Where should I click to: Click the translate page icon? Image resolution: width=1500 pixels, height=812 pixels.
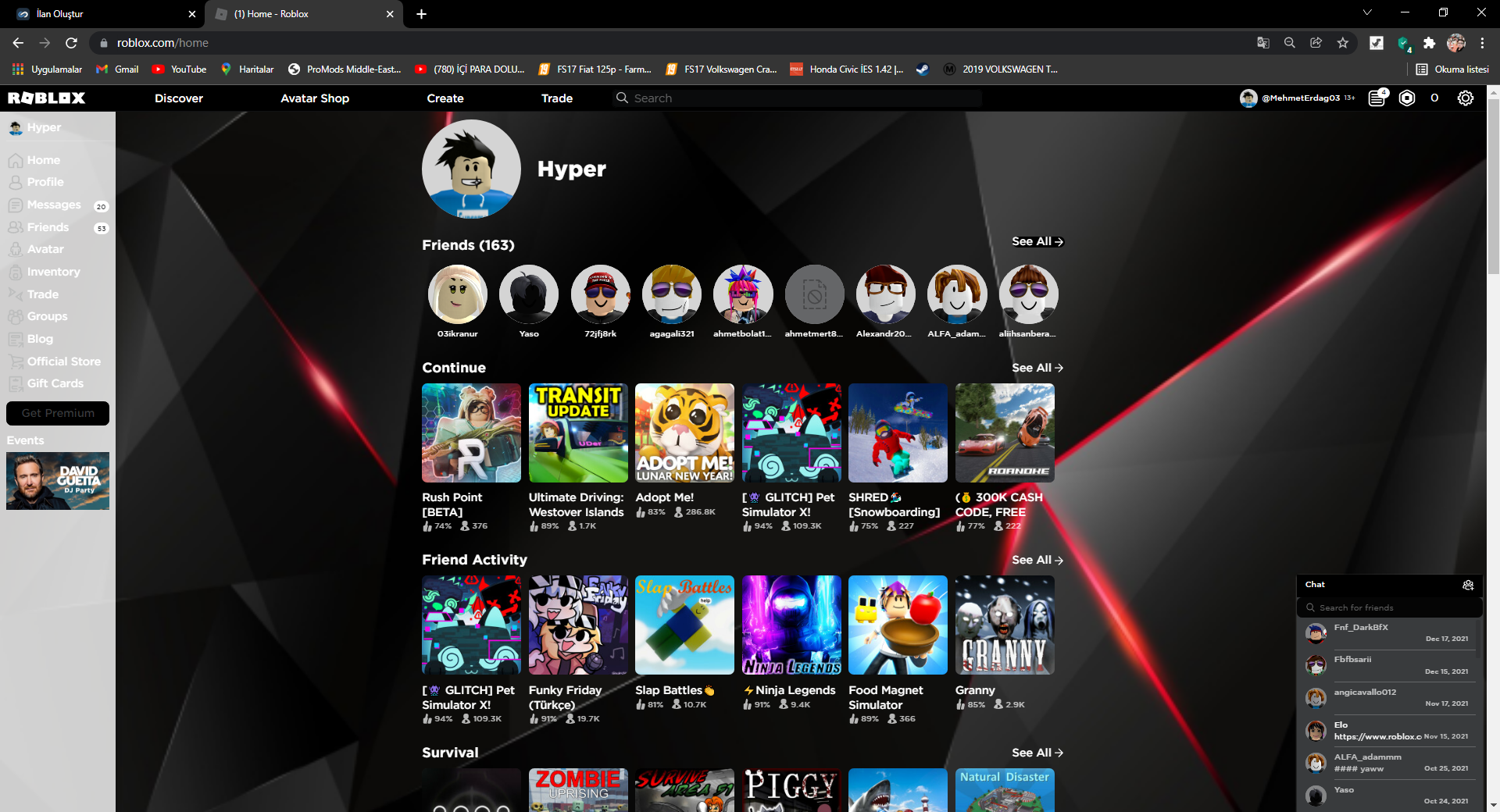tap(1263, 43)
